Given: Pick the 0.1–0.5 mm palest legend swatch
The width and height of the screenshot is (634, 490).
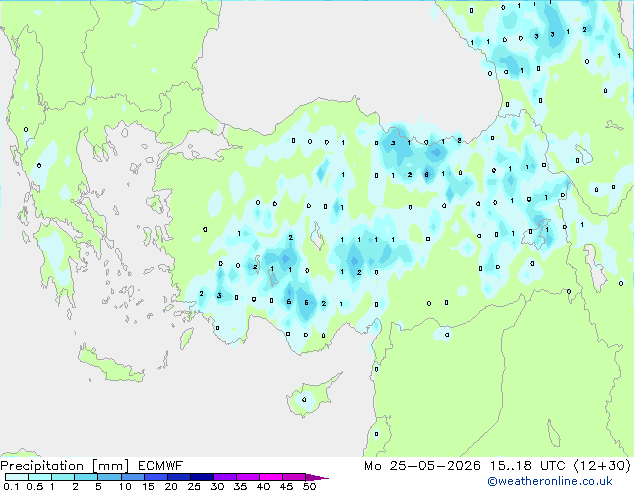Looking at the screenshot, I should (x=17, y=477).
